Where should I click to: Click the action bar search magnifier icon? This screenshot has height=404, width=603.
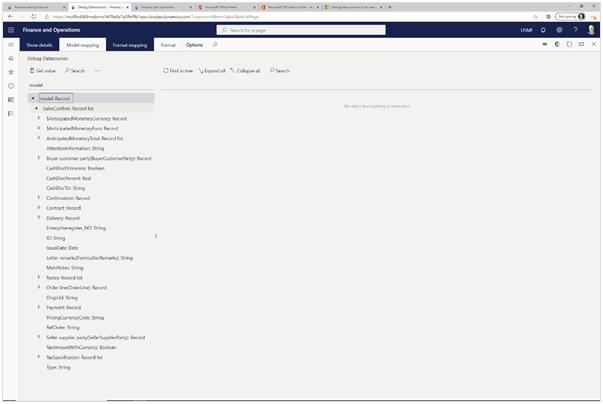(214, 45)
